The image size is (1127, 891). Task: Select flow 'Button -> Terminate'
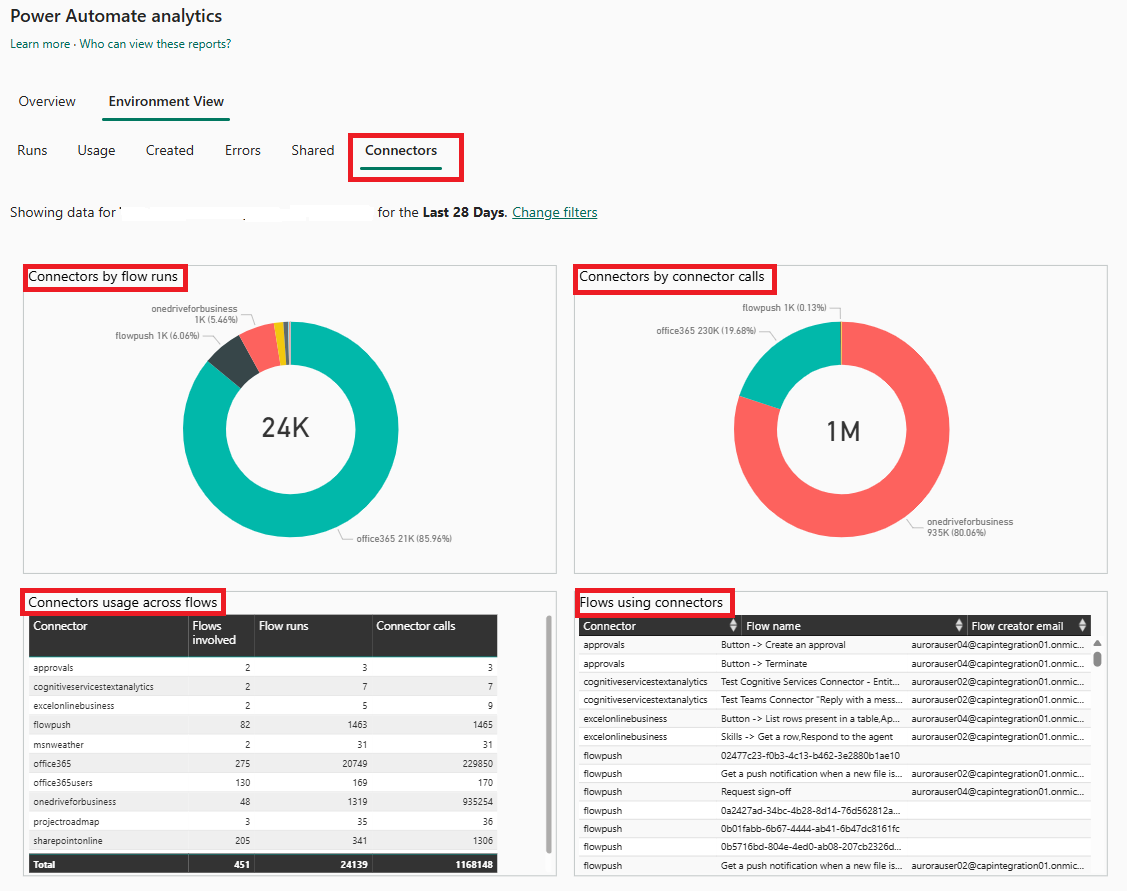(x=763, y=664)
